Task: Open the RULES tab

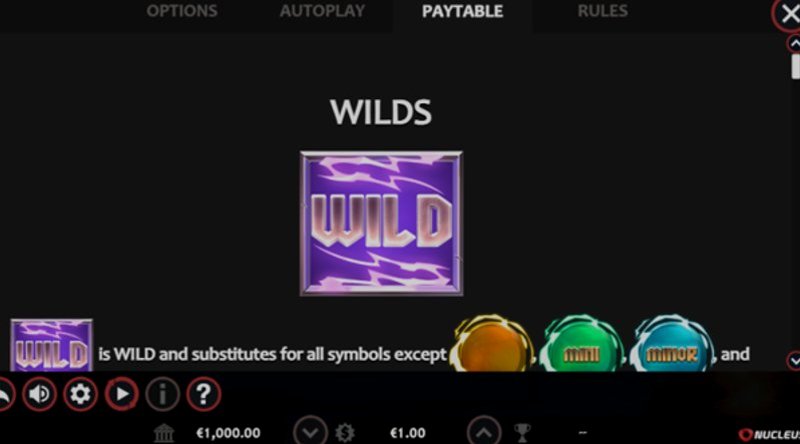Action: (603, 11)
